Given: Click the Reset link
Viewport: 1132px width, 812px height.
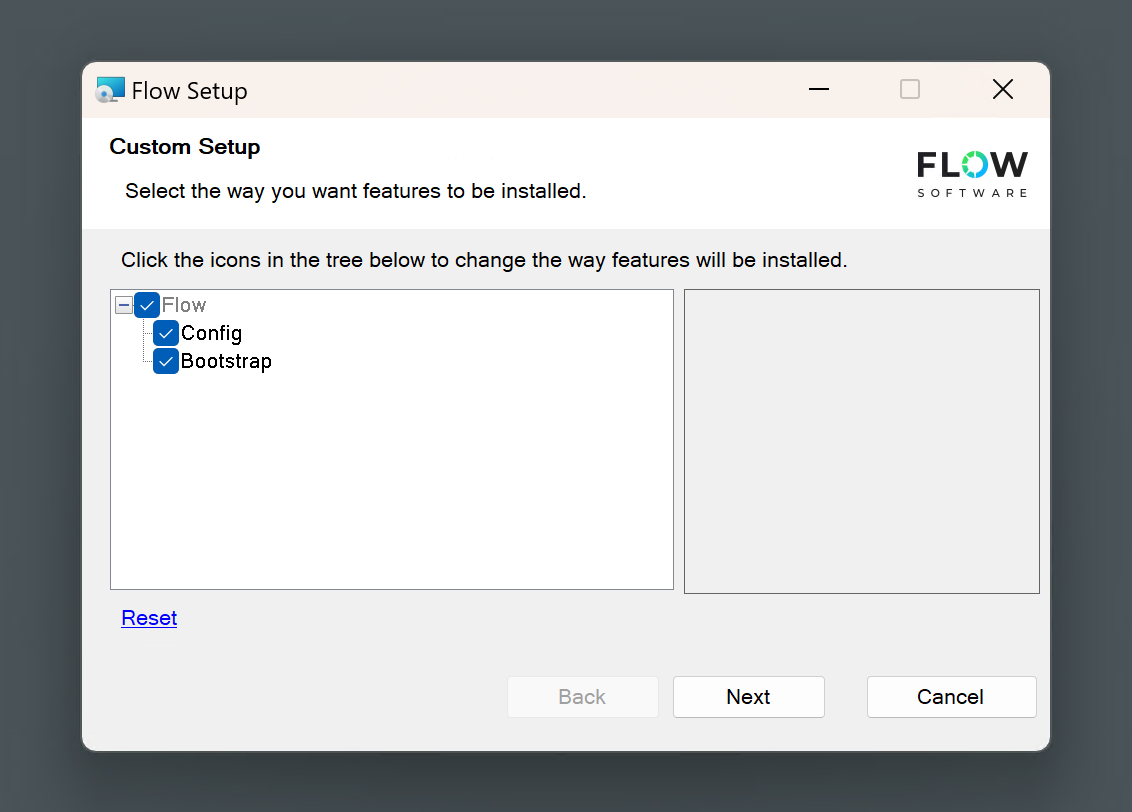Looking at the screenshot, I should tap(148, 618).
